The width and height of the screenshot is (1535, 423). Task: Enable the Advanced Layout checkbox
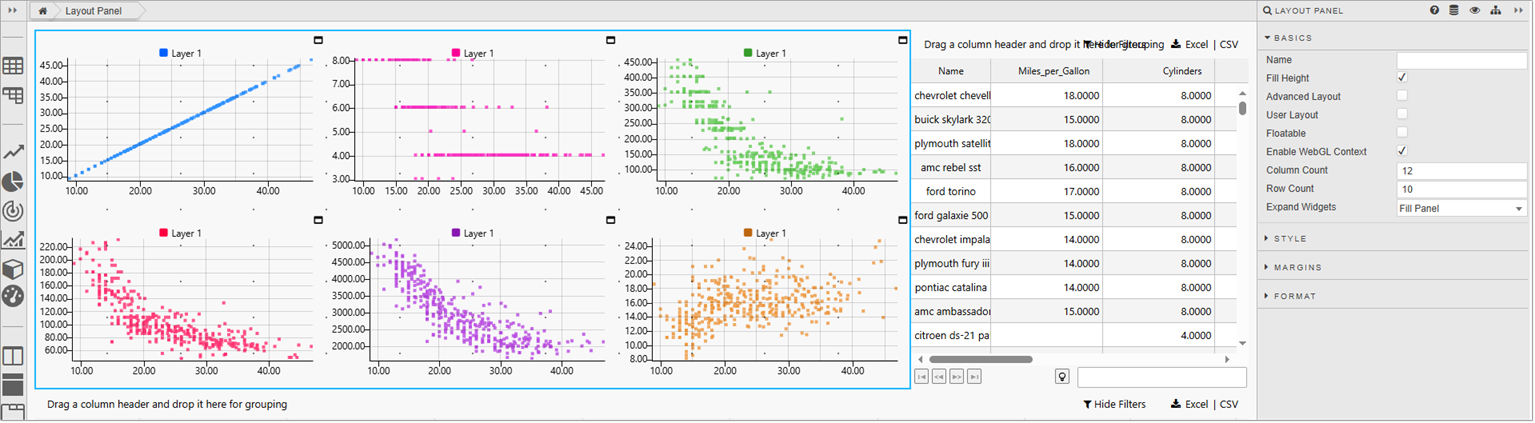click(1402, 96)
